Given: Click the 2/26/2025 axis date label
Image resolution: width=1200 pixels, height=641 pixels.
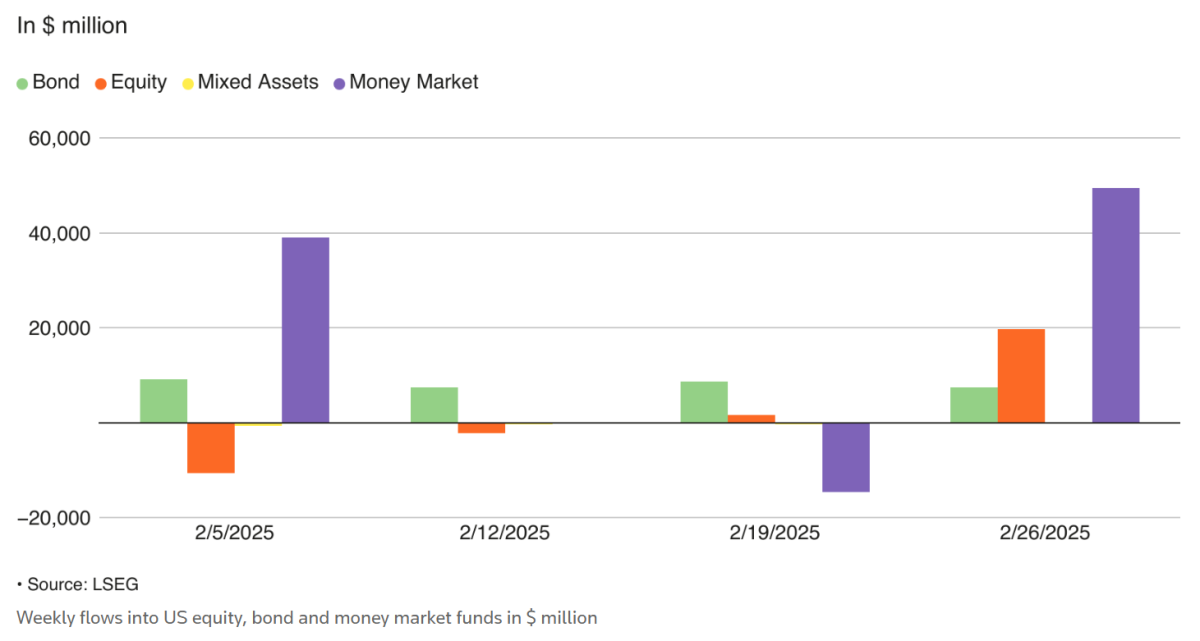Looking at the screenshot, I should pos(1044,533).
